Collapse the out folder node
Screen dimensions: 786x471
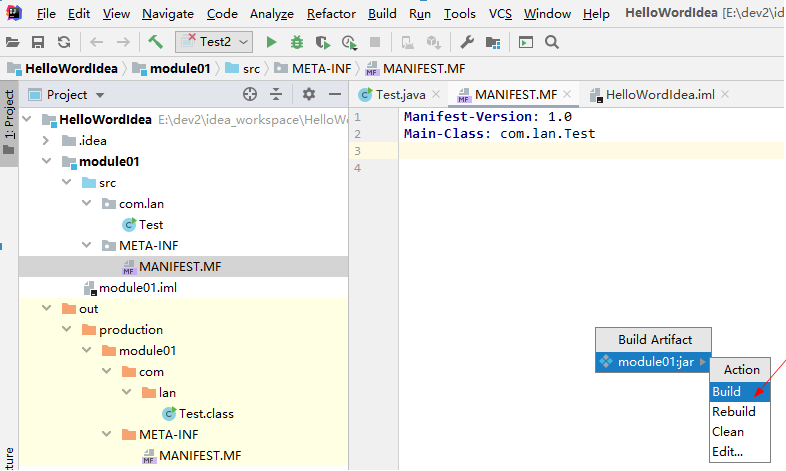47,308
